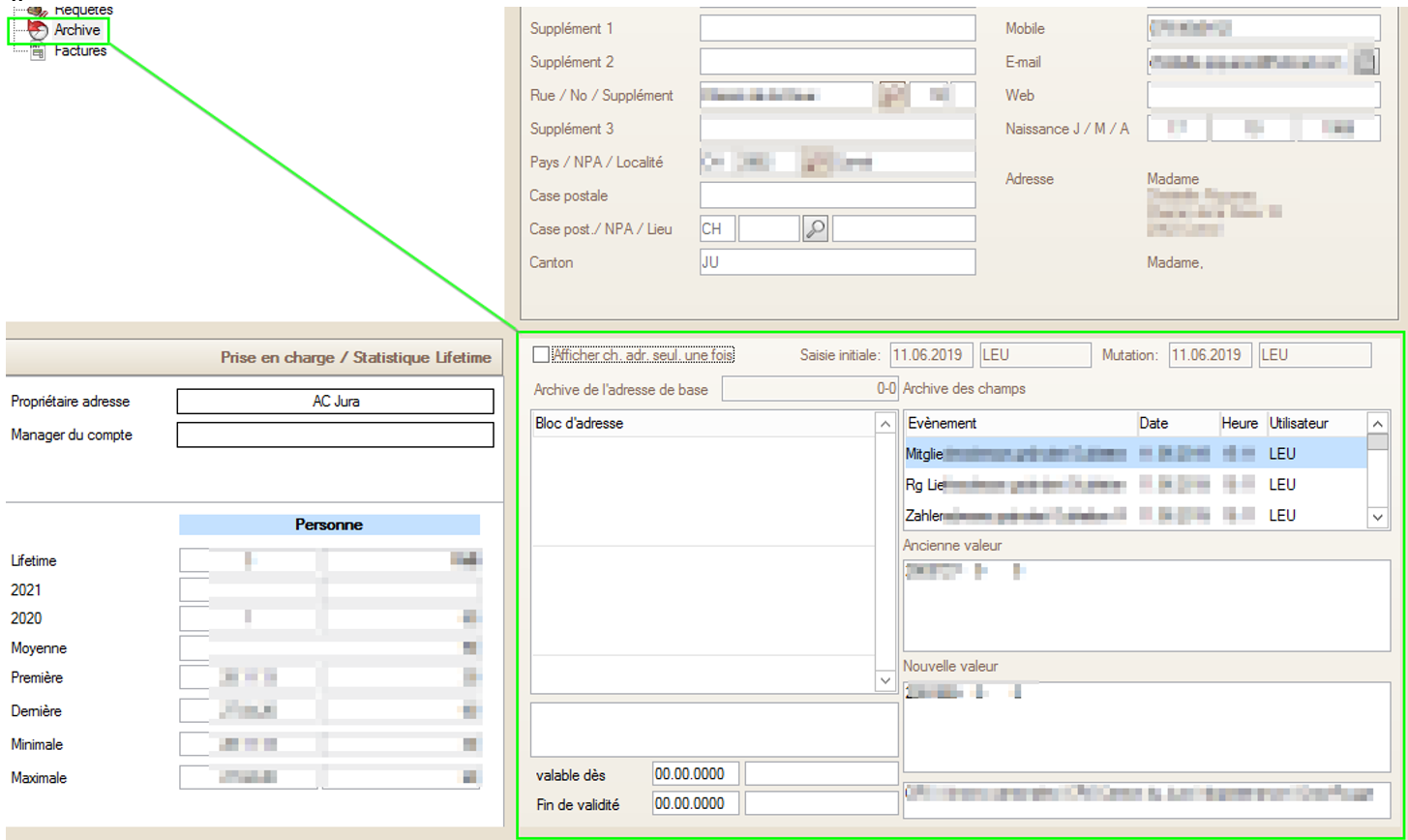Click the Propriétaire adresse field showing AC Jura
Screen dimensions: 1408x840
point(335,402)
